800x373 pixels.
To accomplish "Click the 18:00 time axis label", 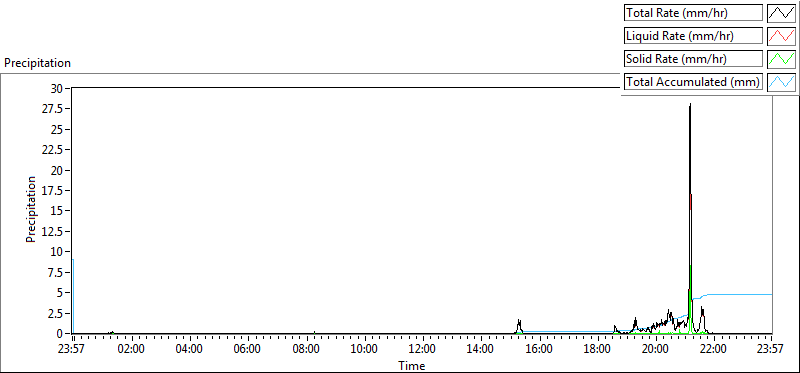I will pos(597,350).
